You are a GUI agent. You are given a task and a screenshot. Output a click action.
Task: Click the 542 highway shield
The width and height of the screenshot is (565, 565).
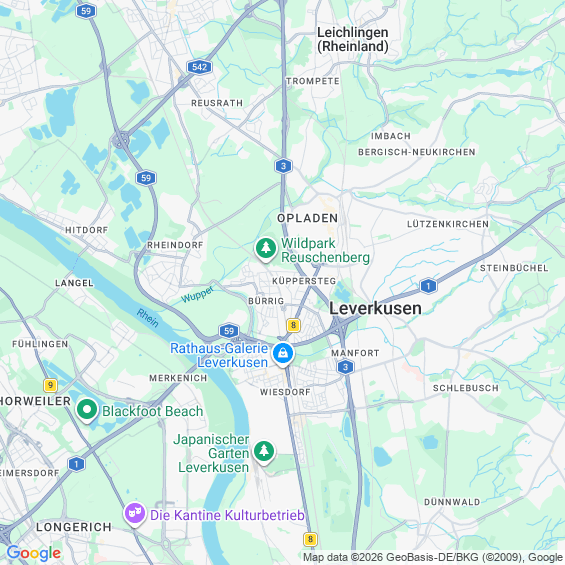199,67
